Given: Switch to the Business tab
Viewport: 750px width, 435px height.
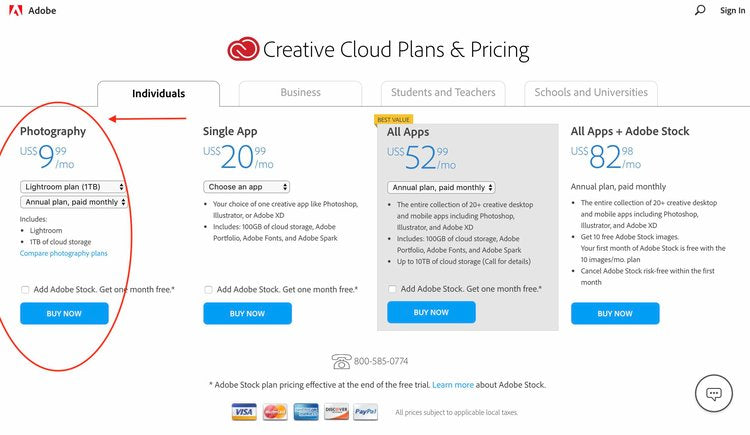Looking at the screenshot, I should pos(300,93).
